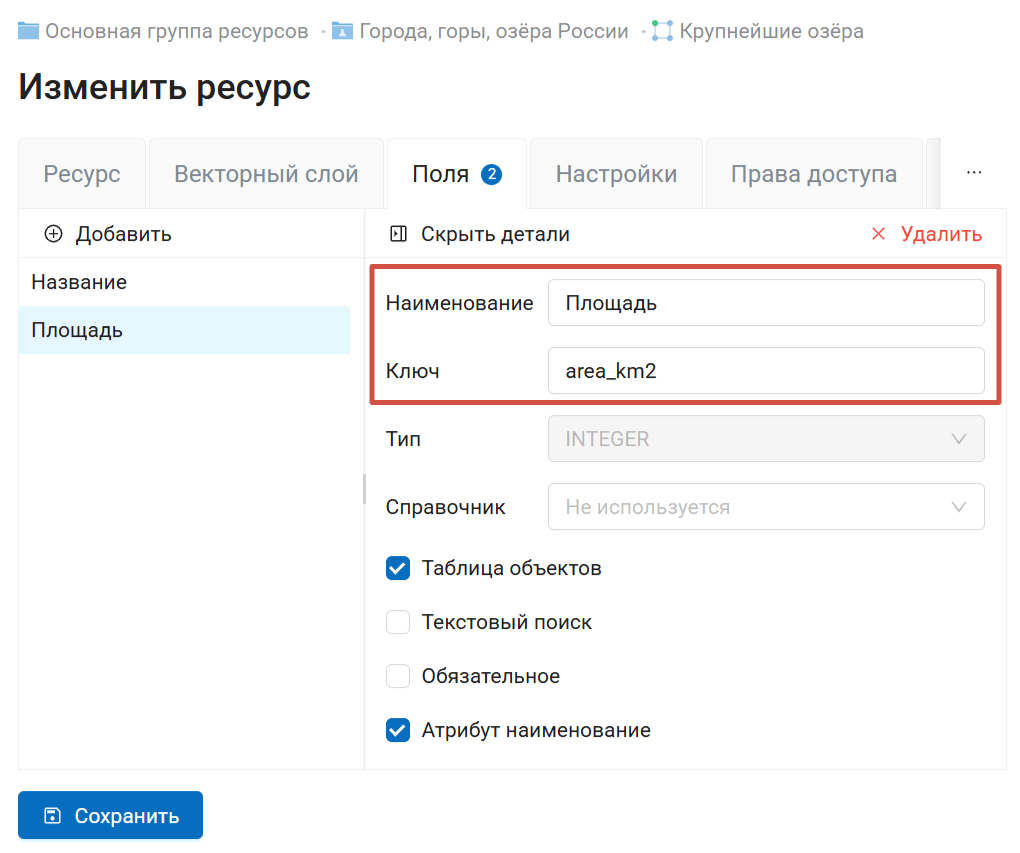Viewport: 1020px width, 853px height.
Task: Select the Поля tab
Action: pyautogui.click(x=457, y=174)
